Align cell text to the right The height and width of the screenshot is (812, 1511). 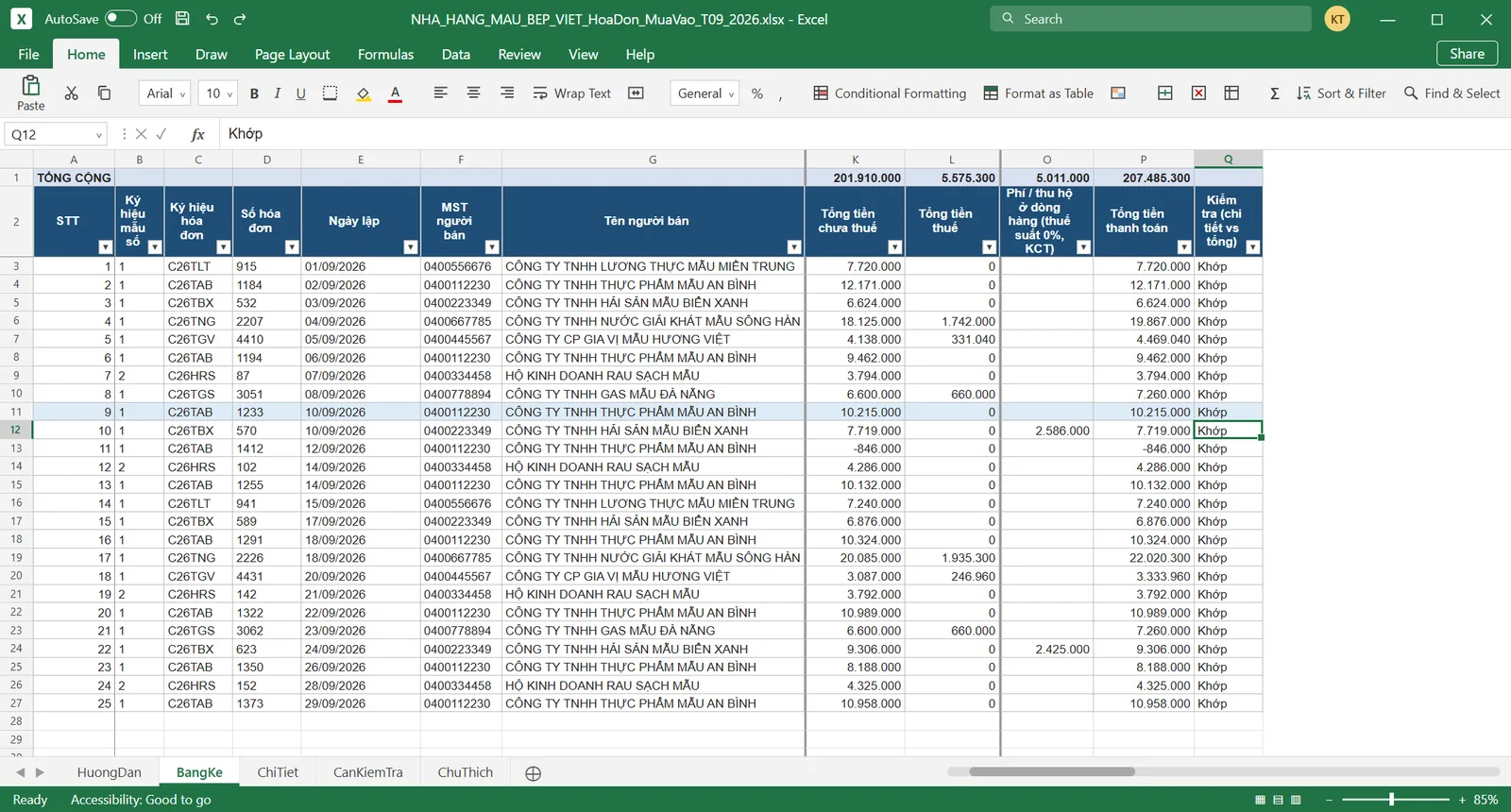pos(507,93)
